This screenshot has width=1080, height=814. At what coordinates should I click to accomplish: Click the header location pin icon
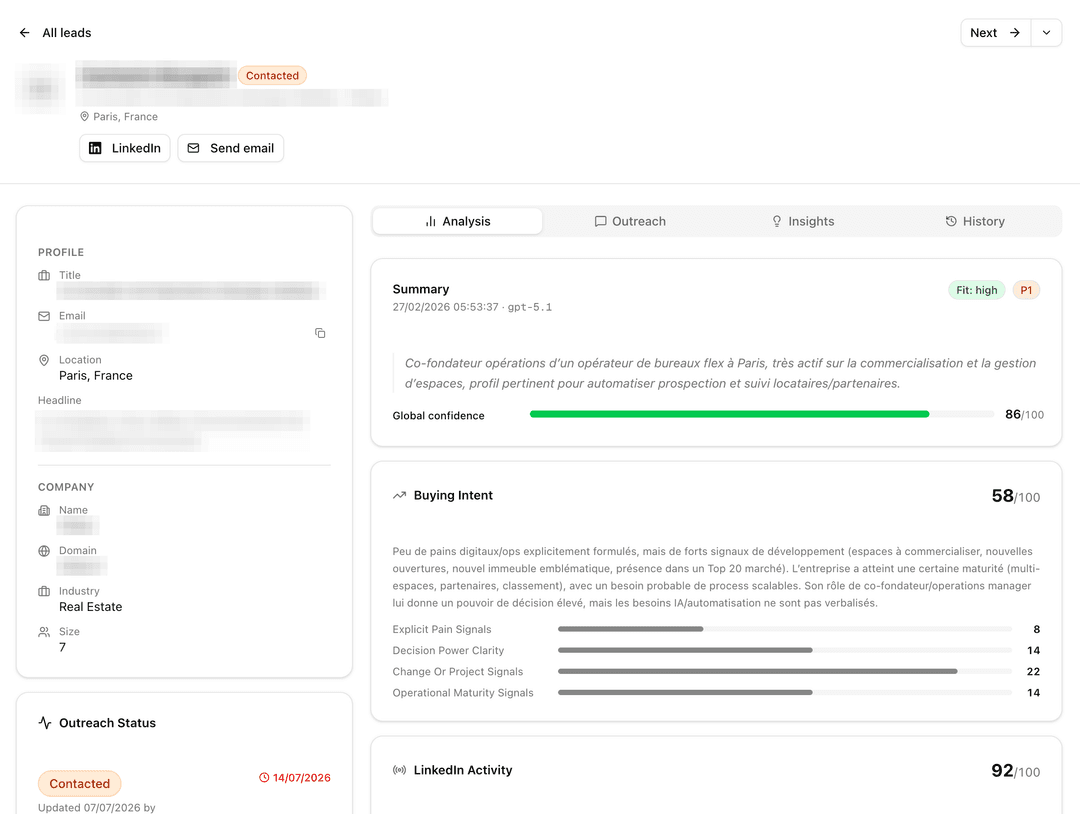tap(85, 116)
